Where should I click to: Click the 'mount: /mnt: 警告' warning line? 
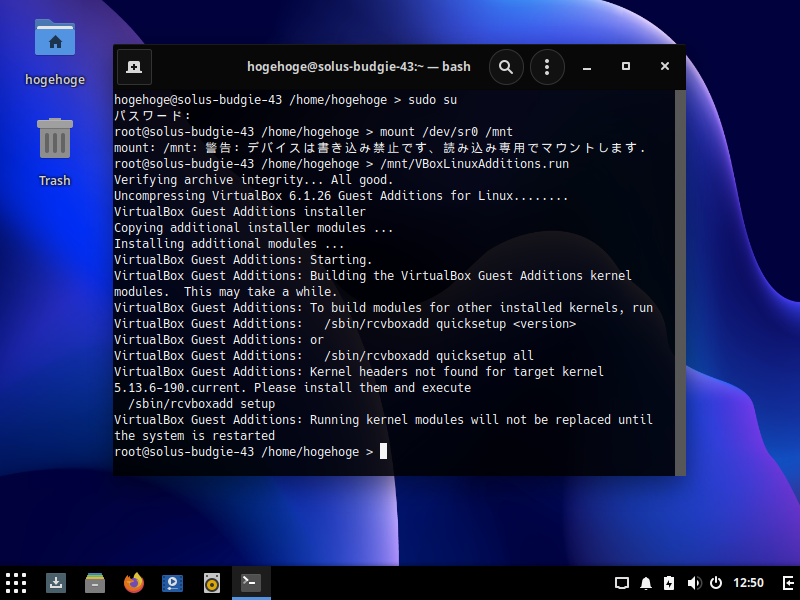coord(380,148)
